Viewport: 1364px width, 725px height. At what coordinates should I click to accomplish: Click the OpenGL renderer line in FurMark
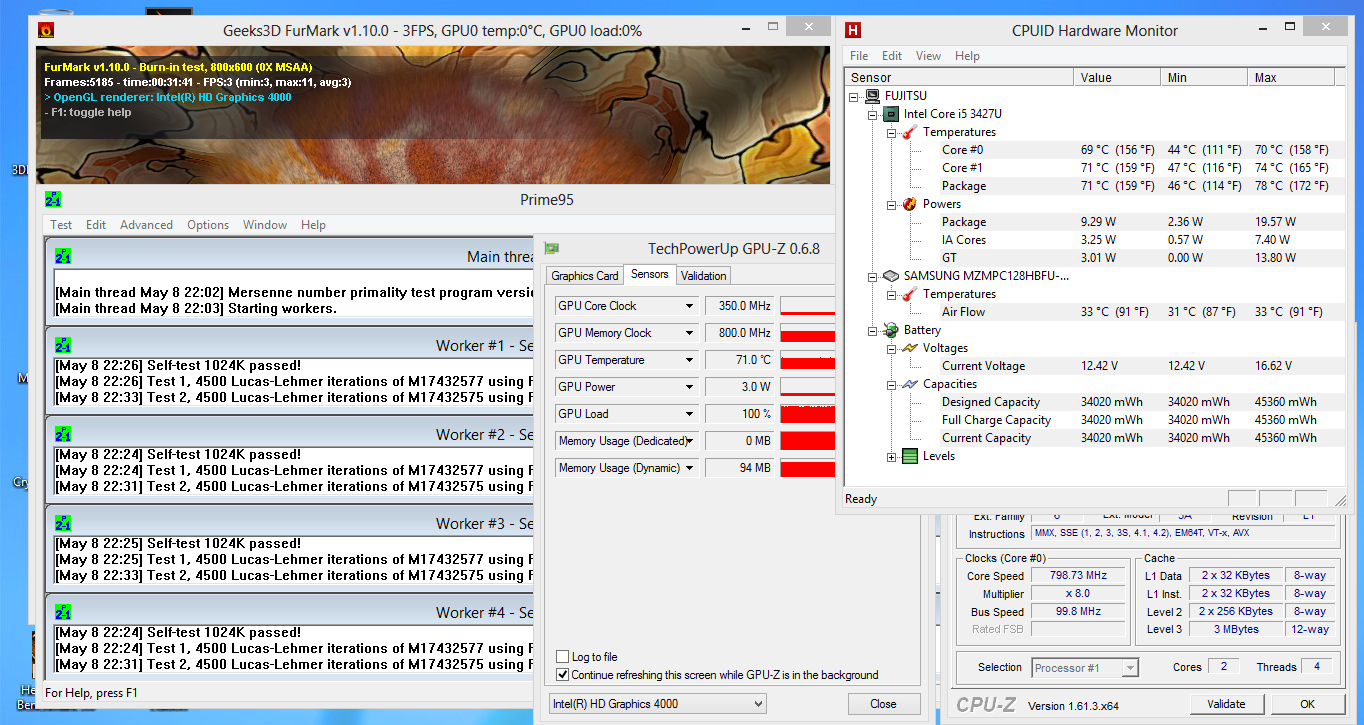168,98
